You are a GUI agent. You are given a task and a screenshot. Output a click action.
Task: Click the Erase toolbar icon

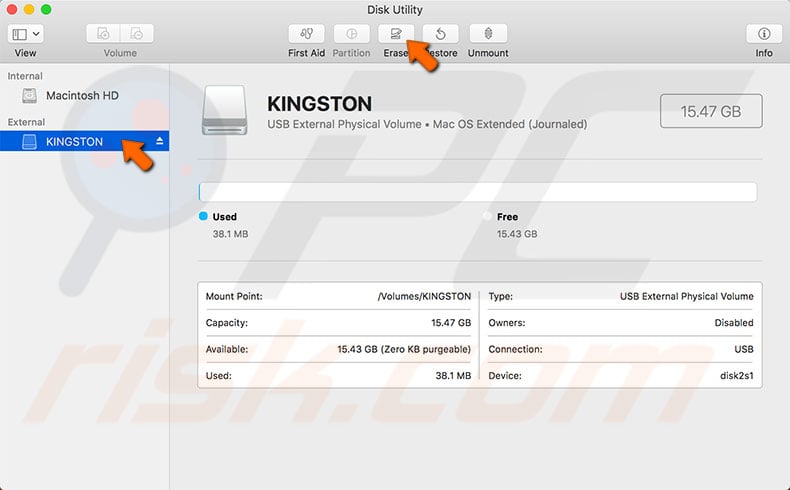[x=396, y=34]
